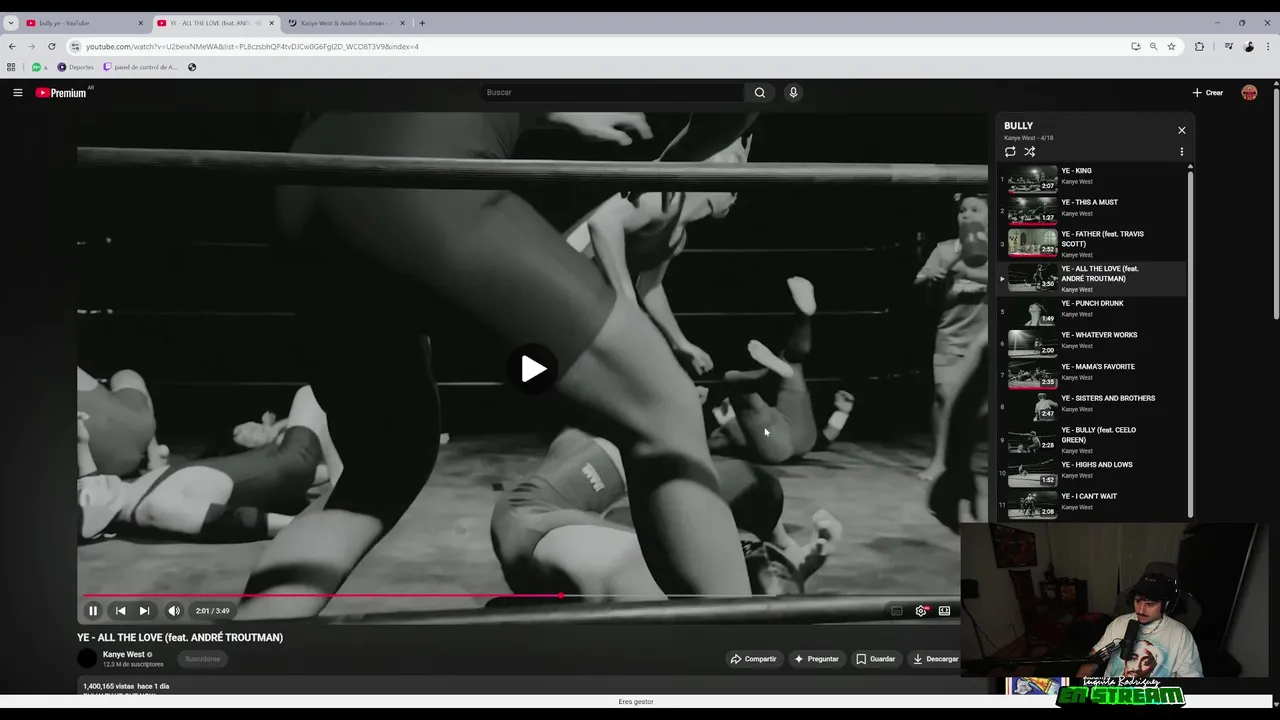Open player settings gear
The image size is (1280, 720).
(x=921, y=611)
